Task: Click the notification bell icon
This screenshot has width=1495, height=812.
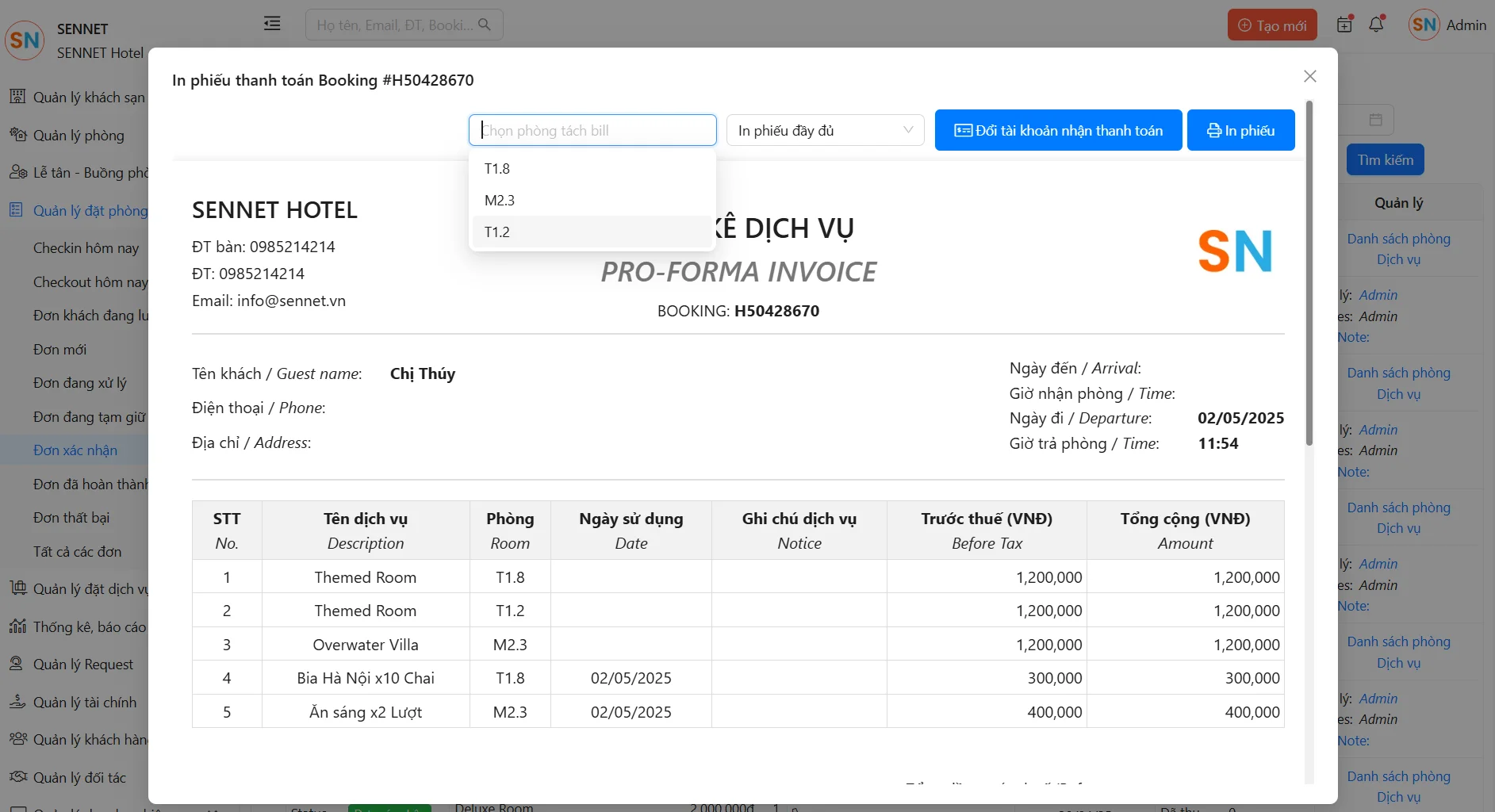Action: [x=1376, y=25]
